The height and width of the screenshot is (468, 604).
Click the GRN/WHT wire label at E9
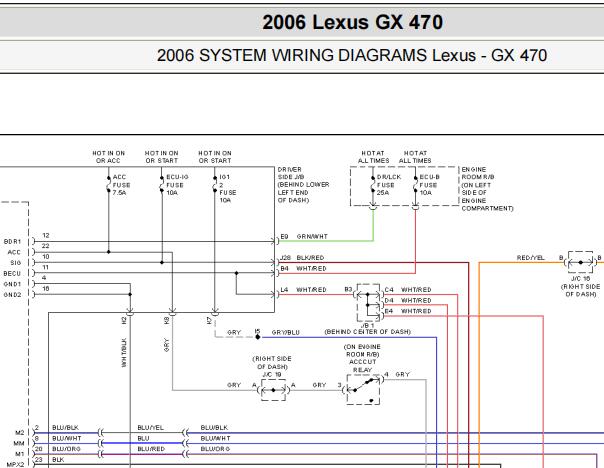[x=312, y=237]
